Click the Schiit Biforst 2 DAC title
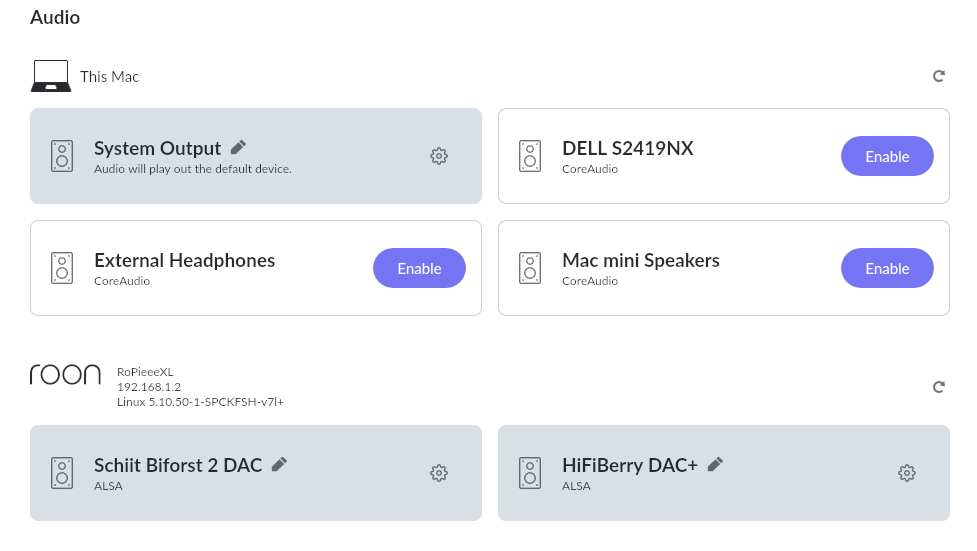The height and width of the screenshot is (551, 977). point(178,466)
